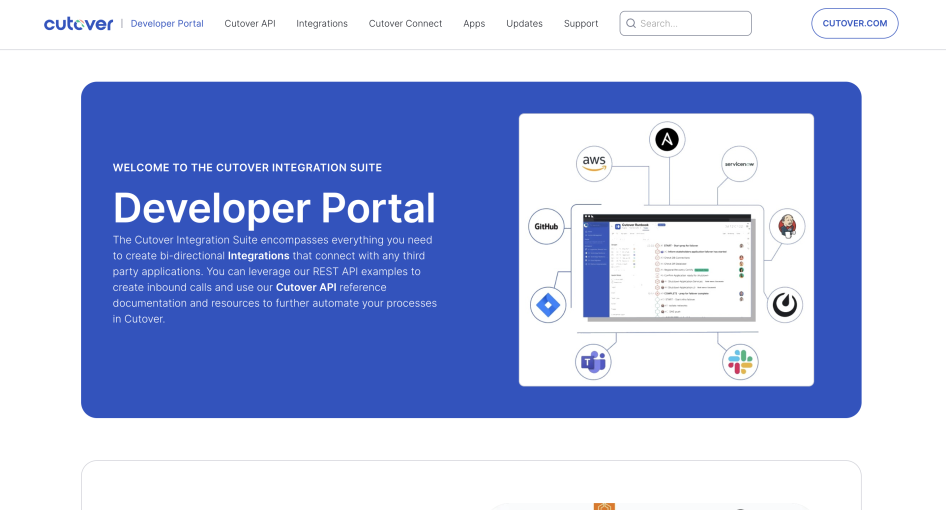Focus the Search input field
The height and width of the screenshot is (510, 946).
click(685, 24)
